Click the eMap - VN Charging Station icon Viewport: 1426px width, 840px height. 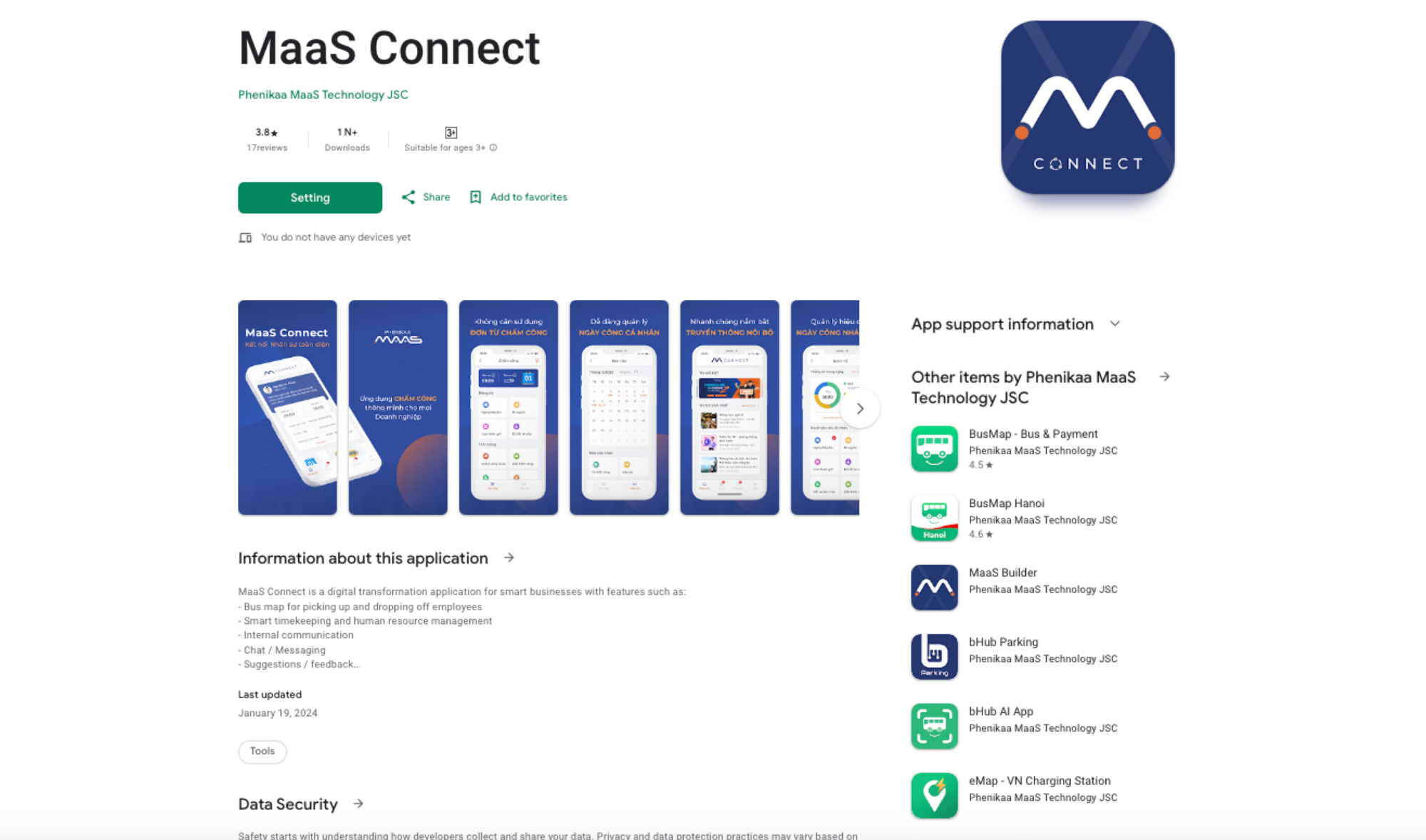coord(933,789)
